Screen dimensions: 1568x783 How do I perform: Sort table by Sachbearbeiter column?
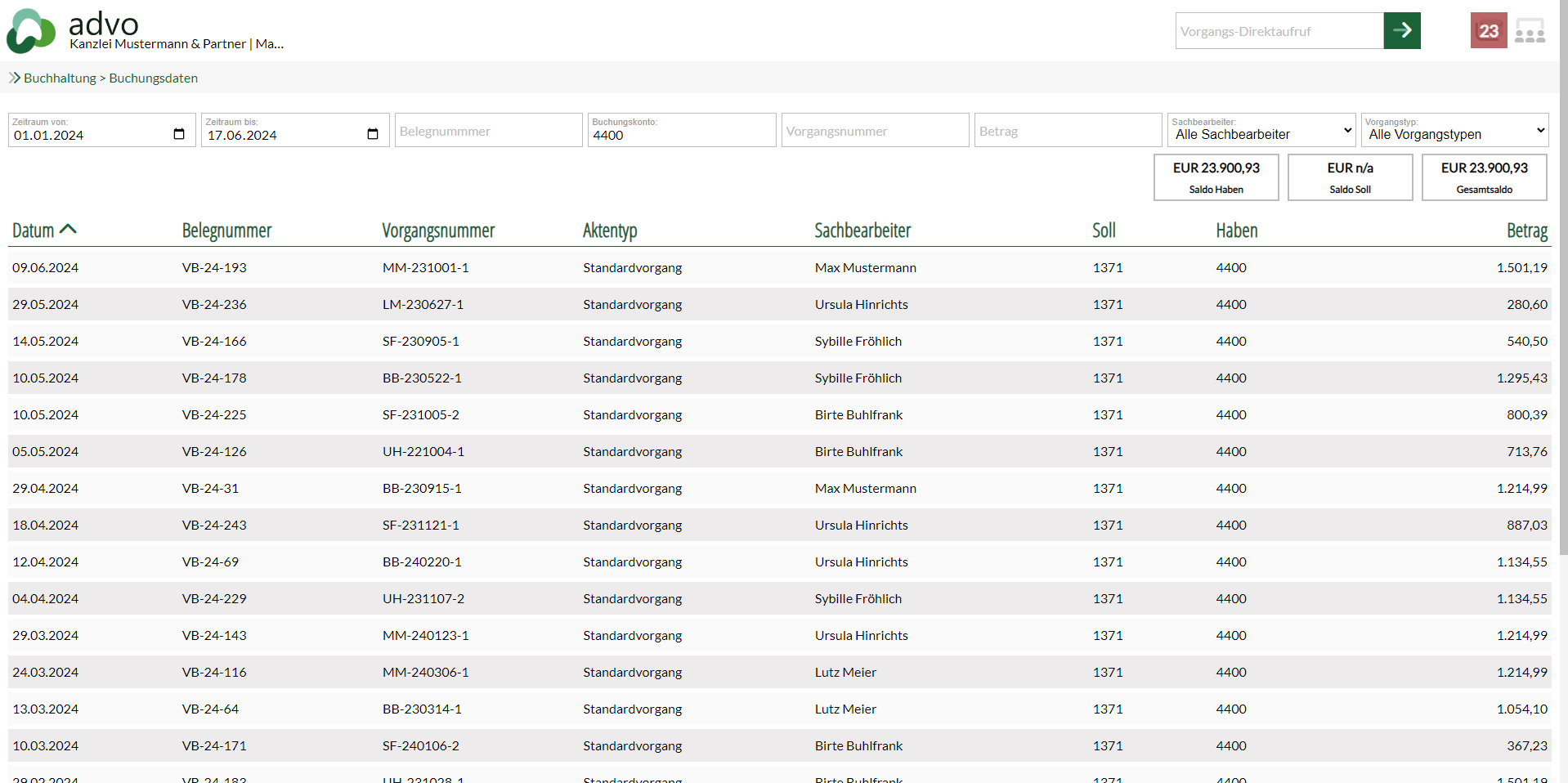(862, 231)
